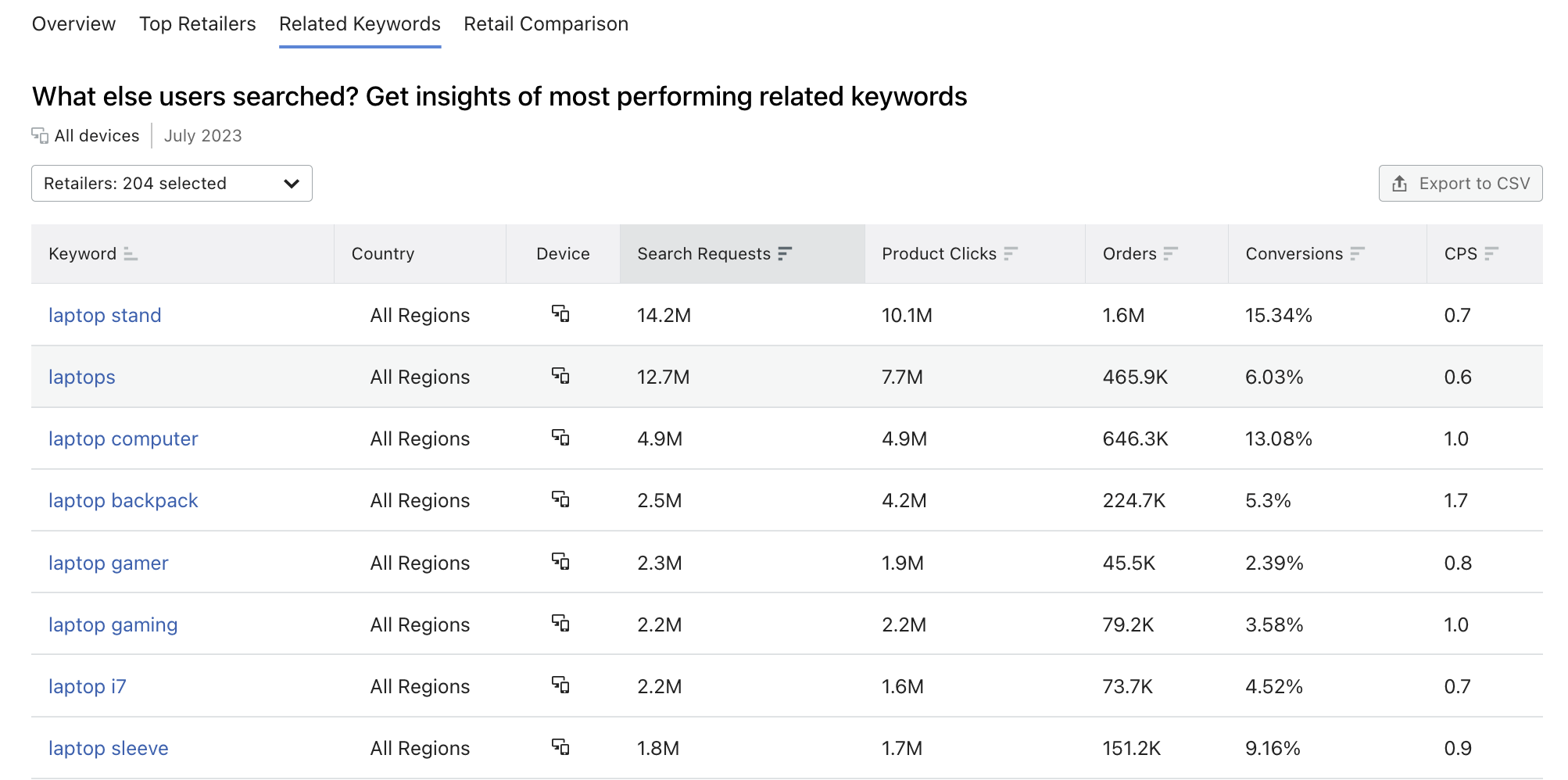Click the device icon beside laptop sleeve
This screenshot has width=1568, height=780.
562,747
